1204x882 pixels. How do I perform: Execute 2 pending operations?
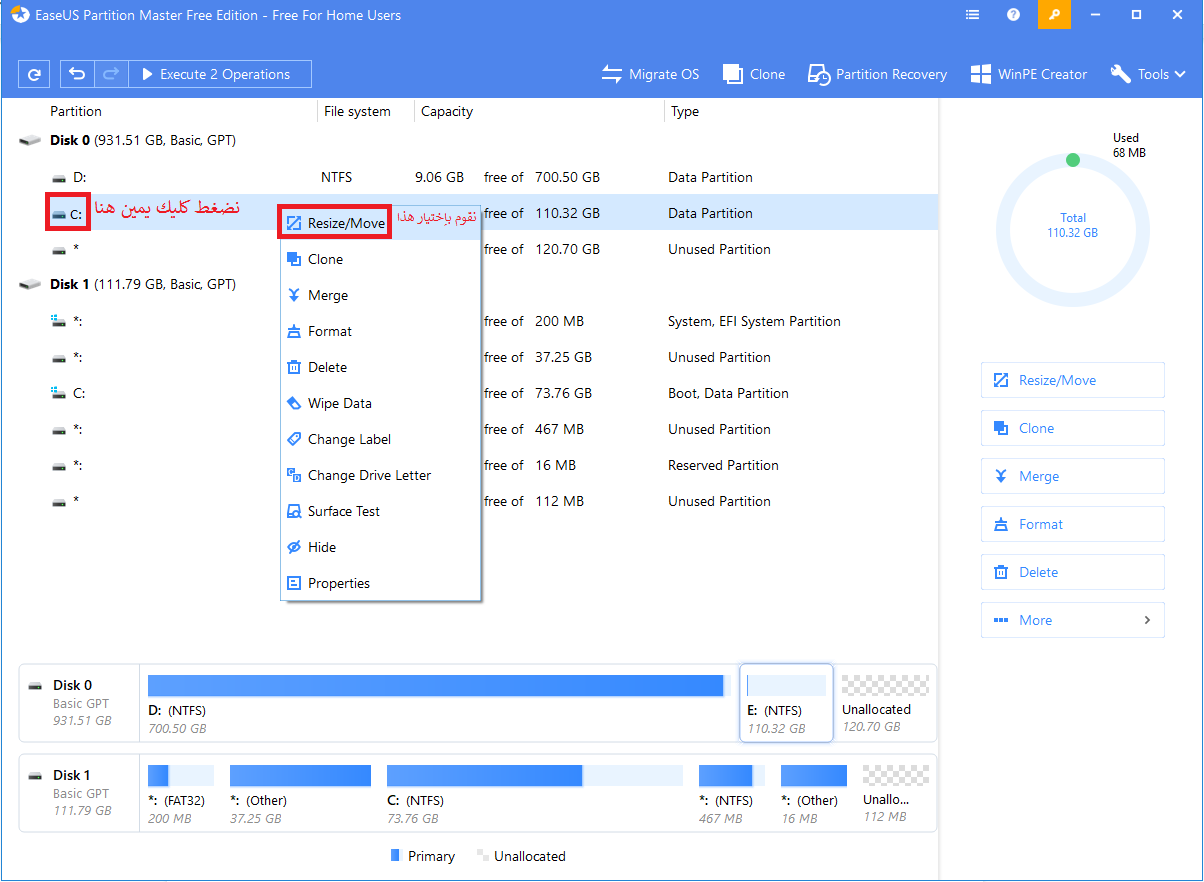pos(219,74)
